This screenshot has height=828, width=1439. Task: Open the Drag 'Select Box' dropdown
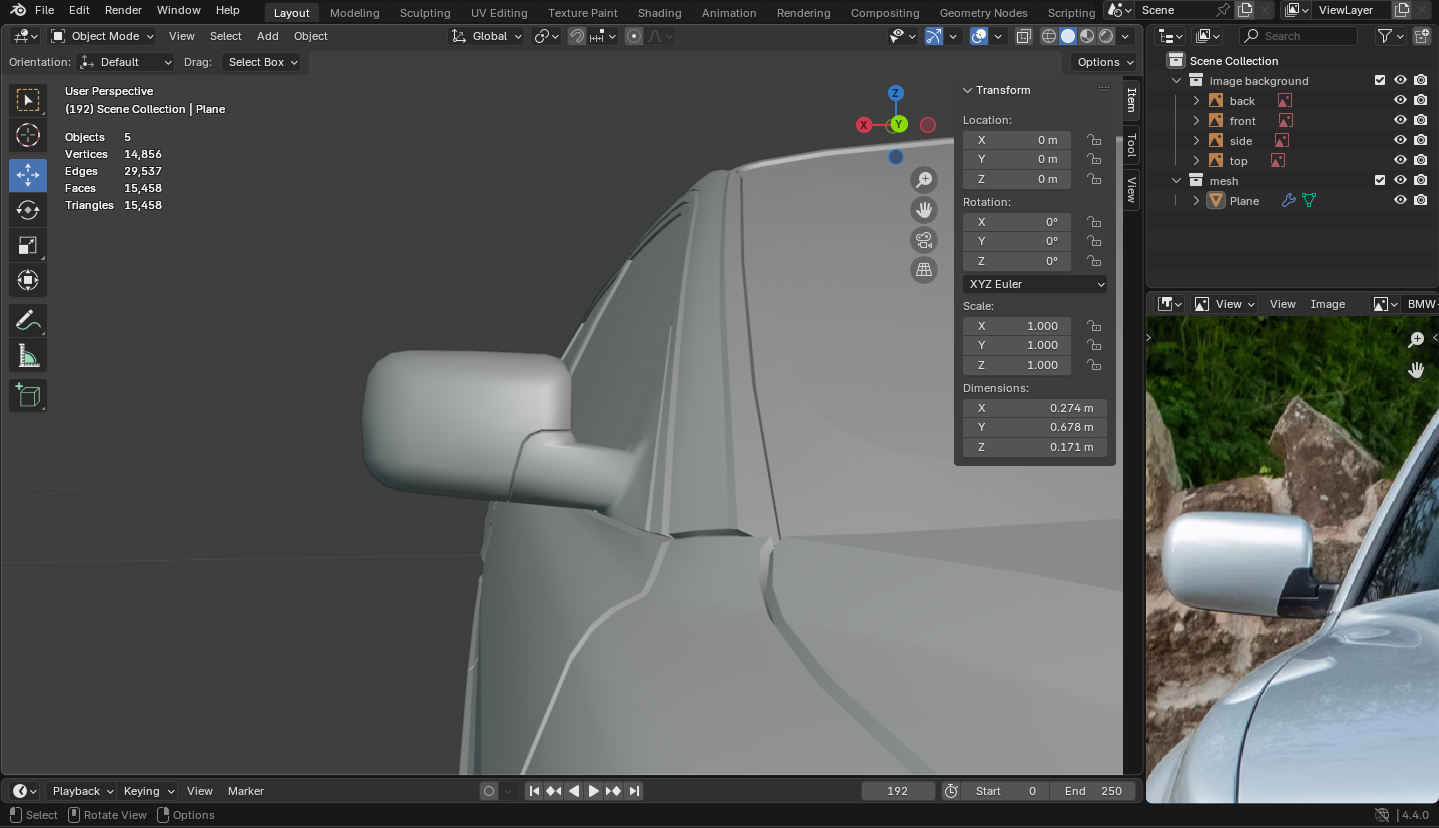263,62
